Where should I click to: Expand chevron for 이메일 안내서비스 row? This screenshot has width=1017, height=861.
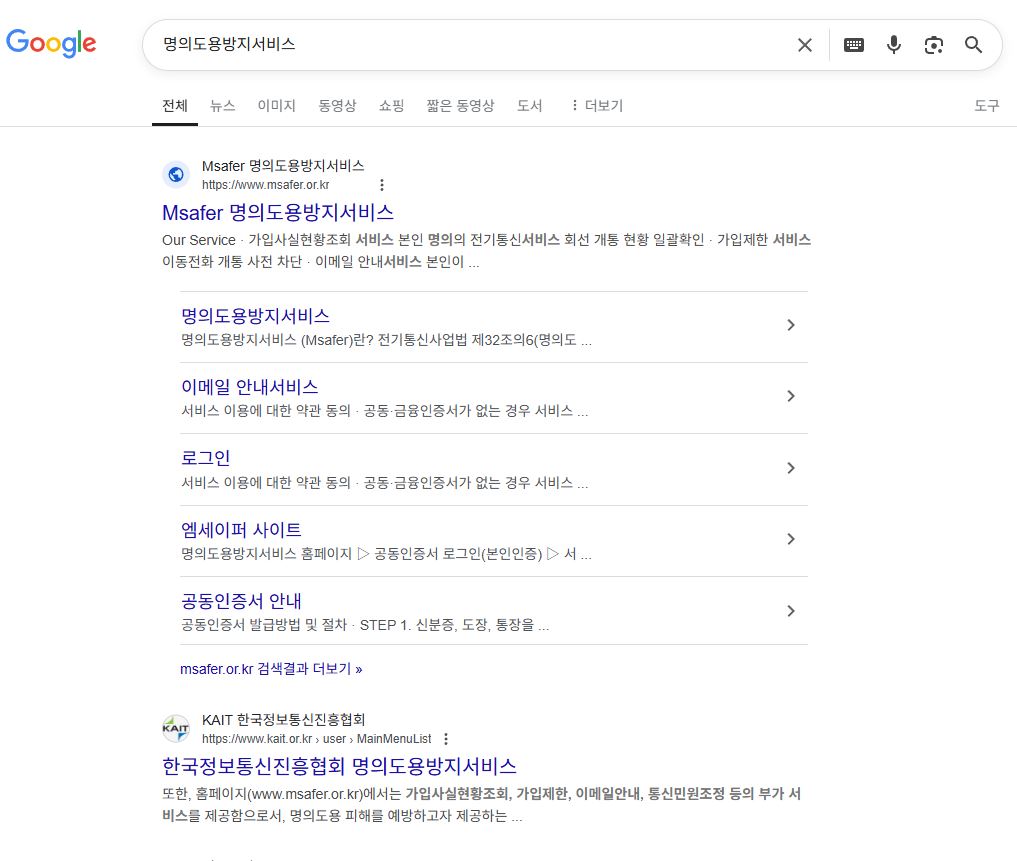pos(791,396)
